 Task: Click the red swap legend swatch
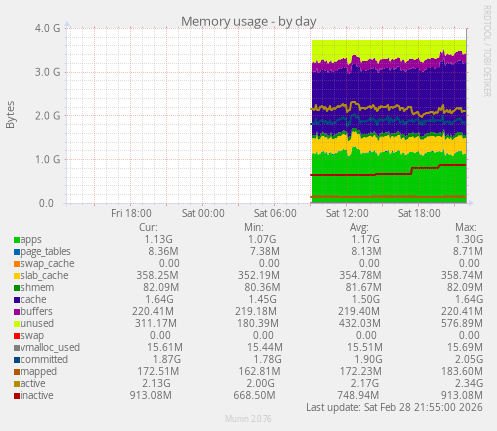[x=17, y=336]
